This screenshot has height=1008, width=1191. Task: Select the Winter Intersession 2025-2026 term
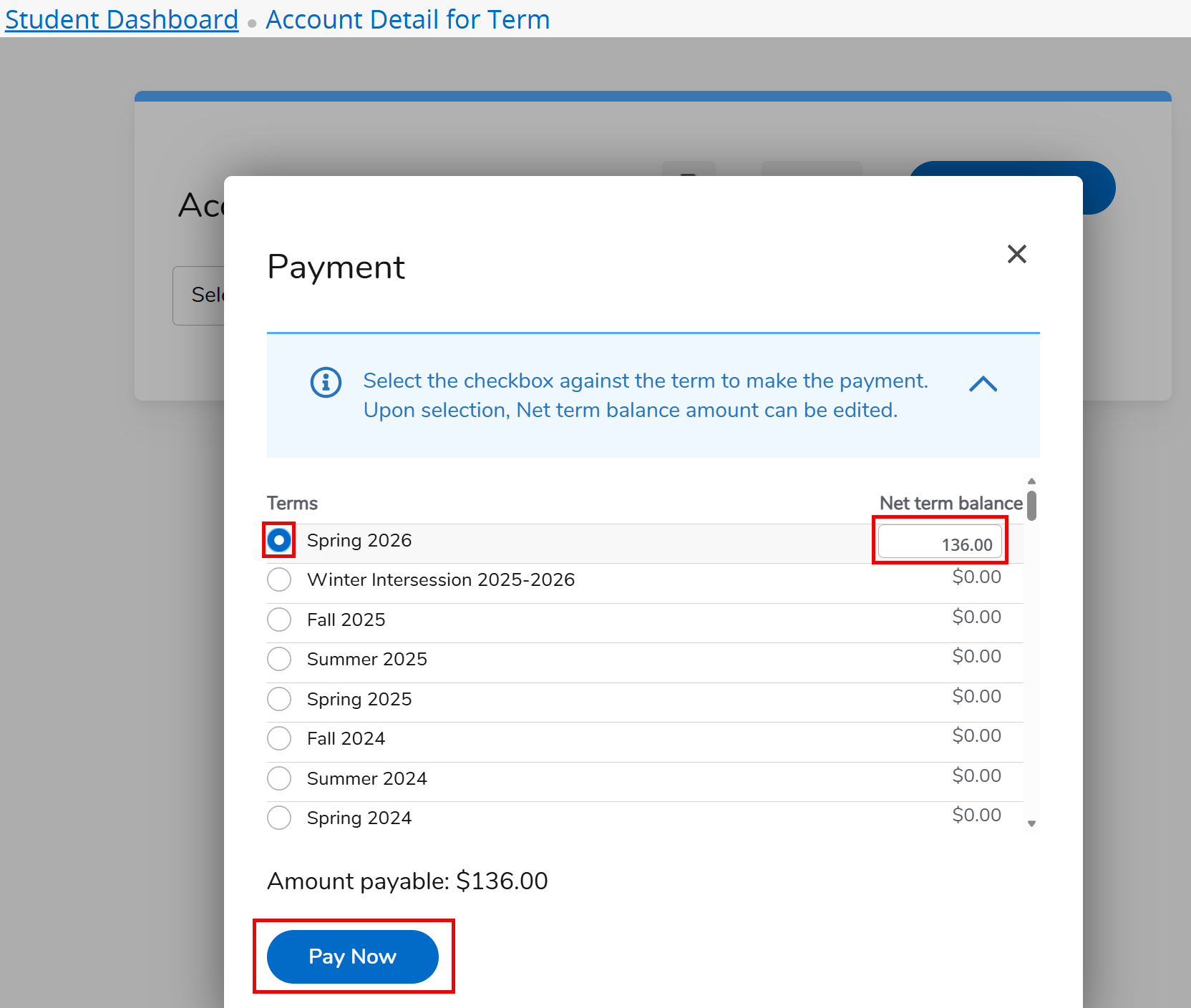pos(279,579)
